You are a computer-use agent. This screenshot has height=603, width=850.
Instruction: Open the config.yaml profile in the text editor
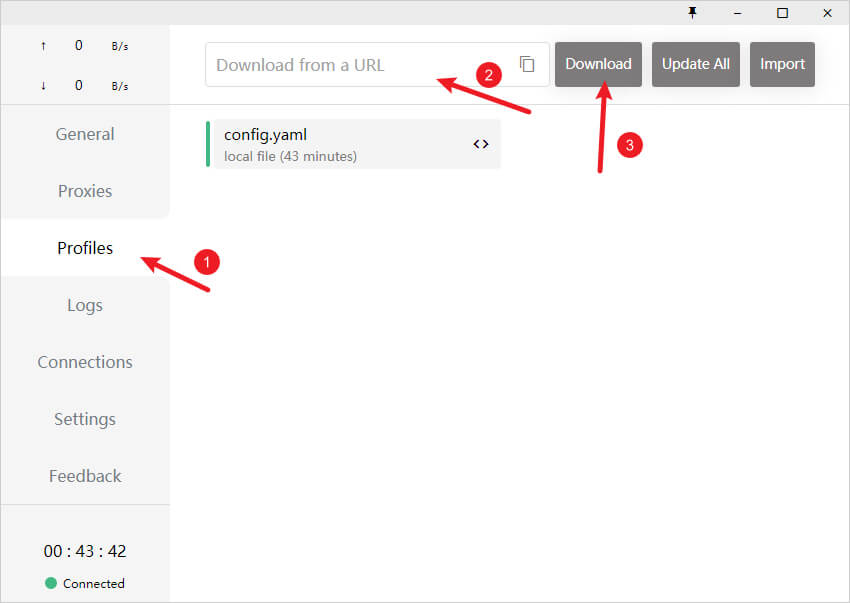(x=481, y=143)
